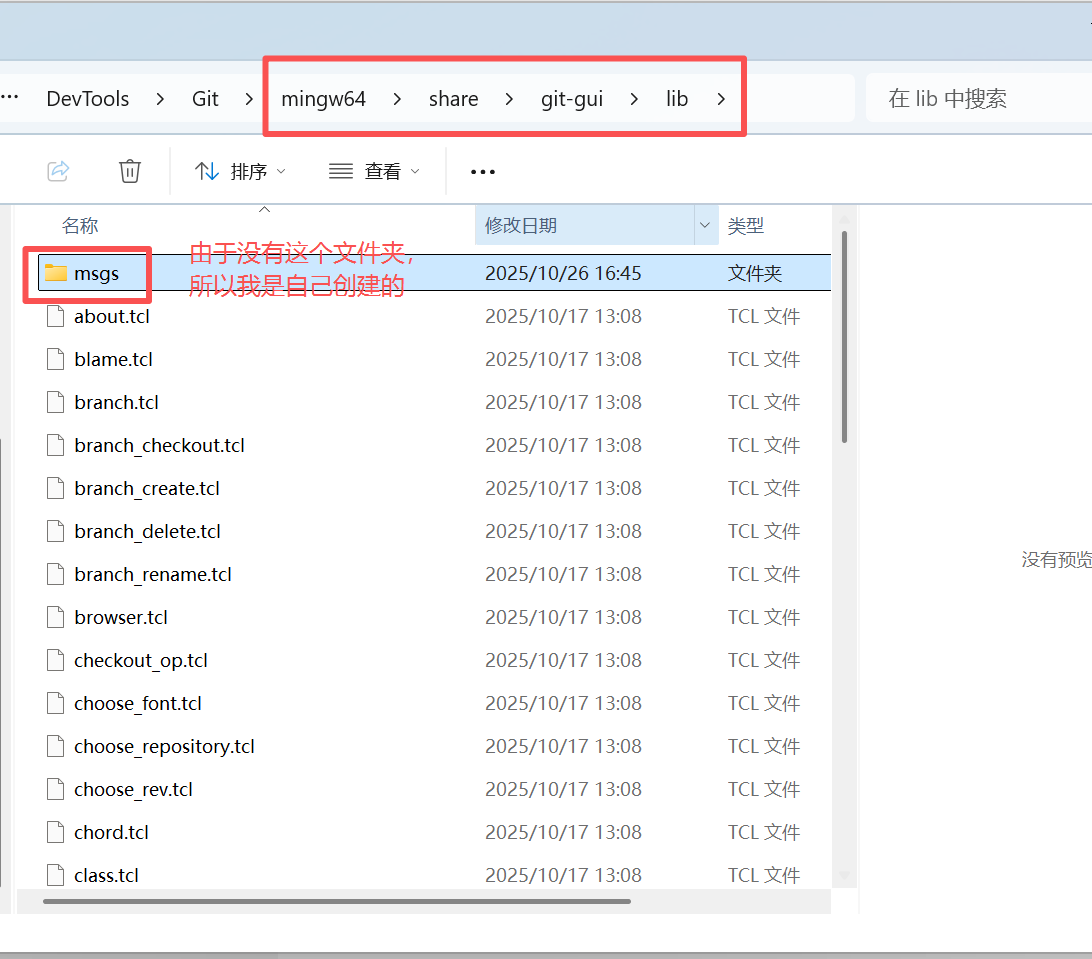Click the scroll-down arrow of vertical scrollbar
This screenshot has width=1092, height=959.
(844, 875)
